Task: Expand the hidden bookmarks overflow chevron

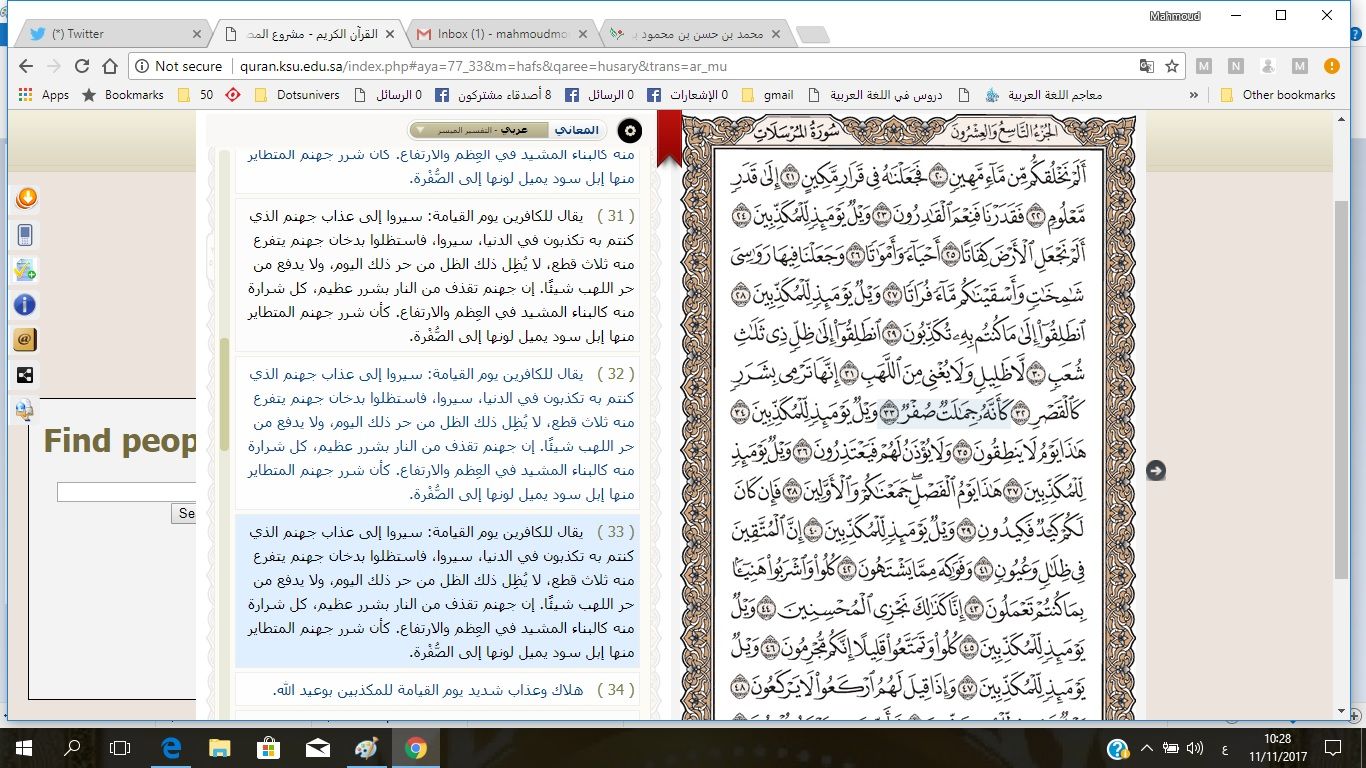Action: (1193, 95)
